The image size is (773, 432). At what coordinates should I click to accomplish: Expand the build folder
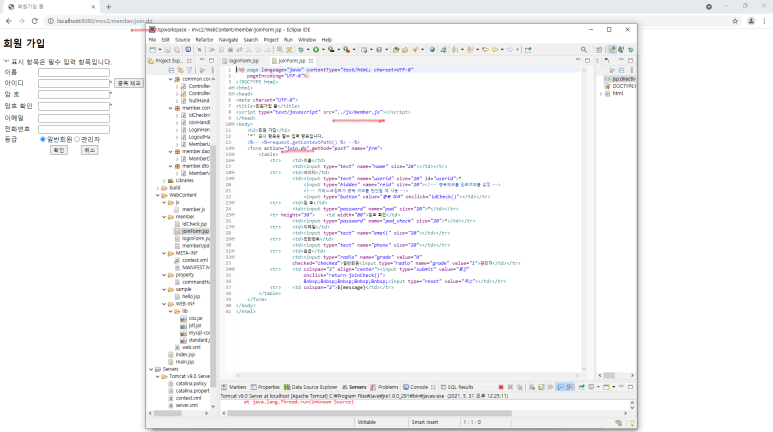pyautogui.click(x=158, y=188)
